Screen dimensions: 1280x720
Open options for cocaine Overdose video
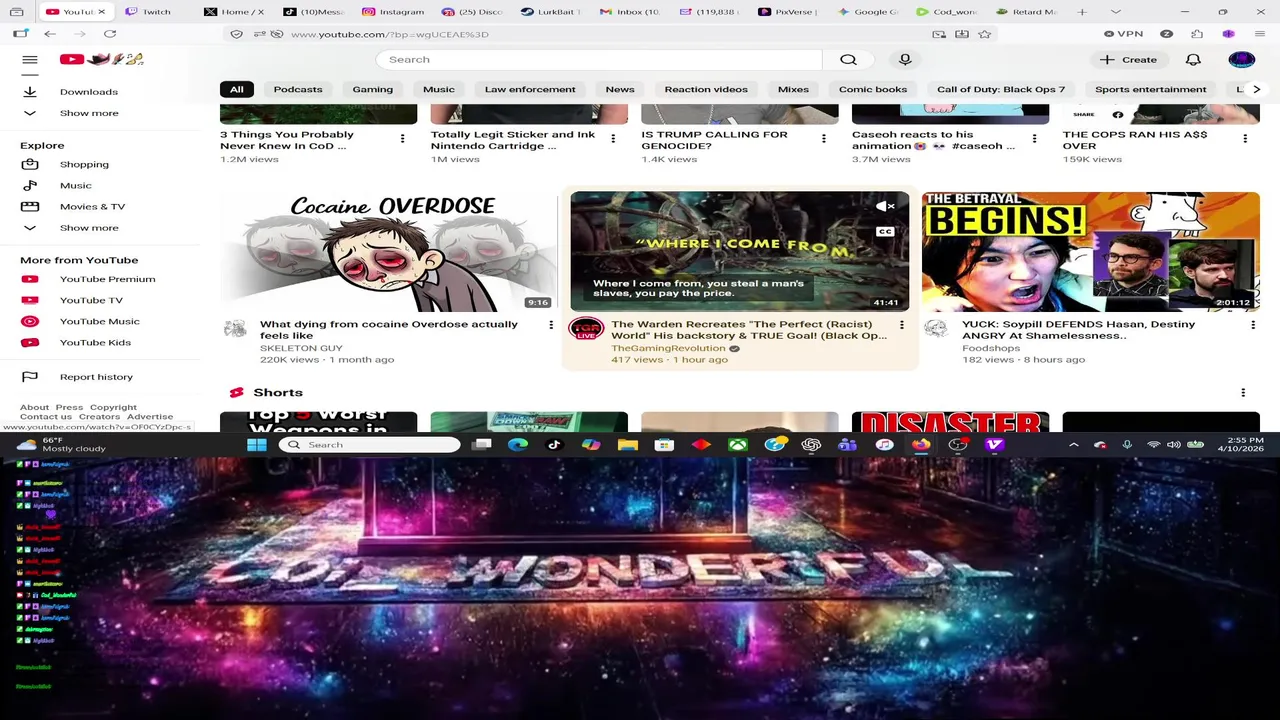tap(551, 325)
